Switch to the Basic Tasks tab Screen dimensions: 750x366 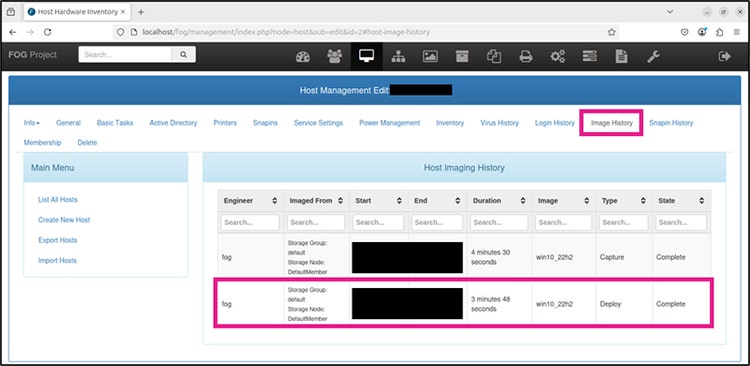[x=115, y=123]
